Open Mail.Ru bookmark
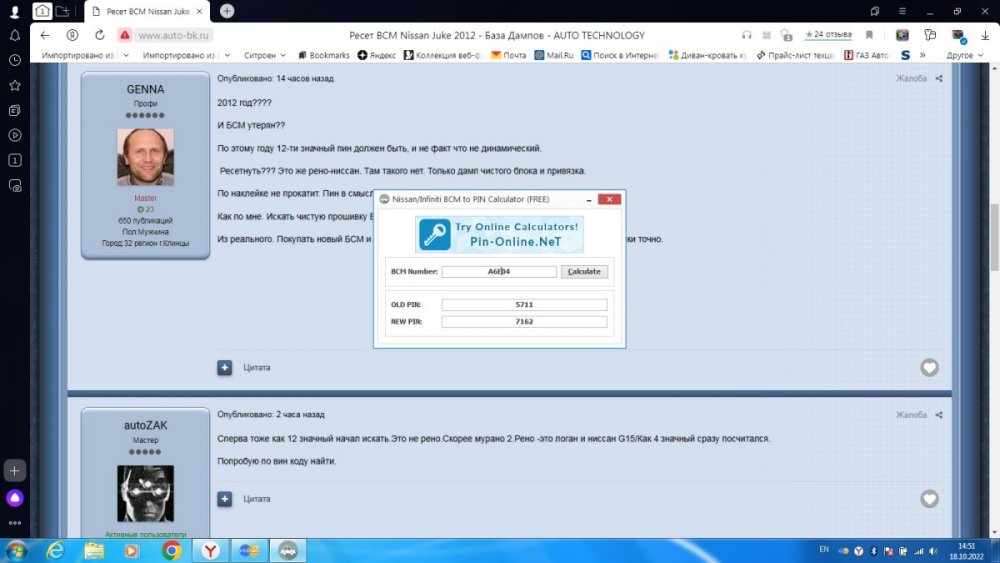The image size is (1000, 563). click(554, 55)
